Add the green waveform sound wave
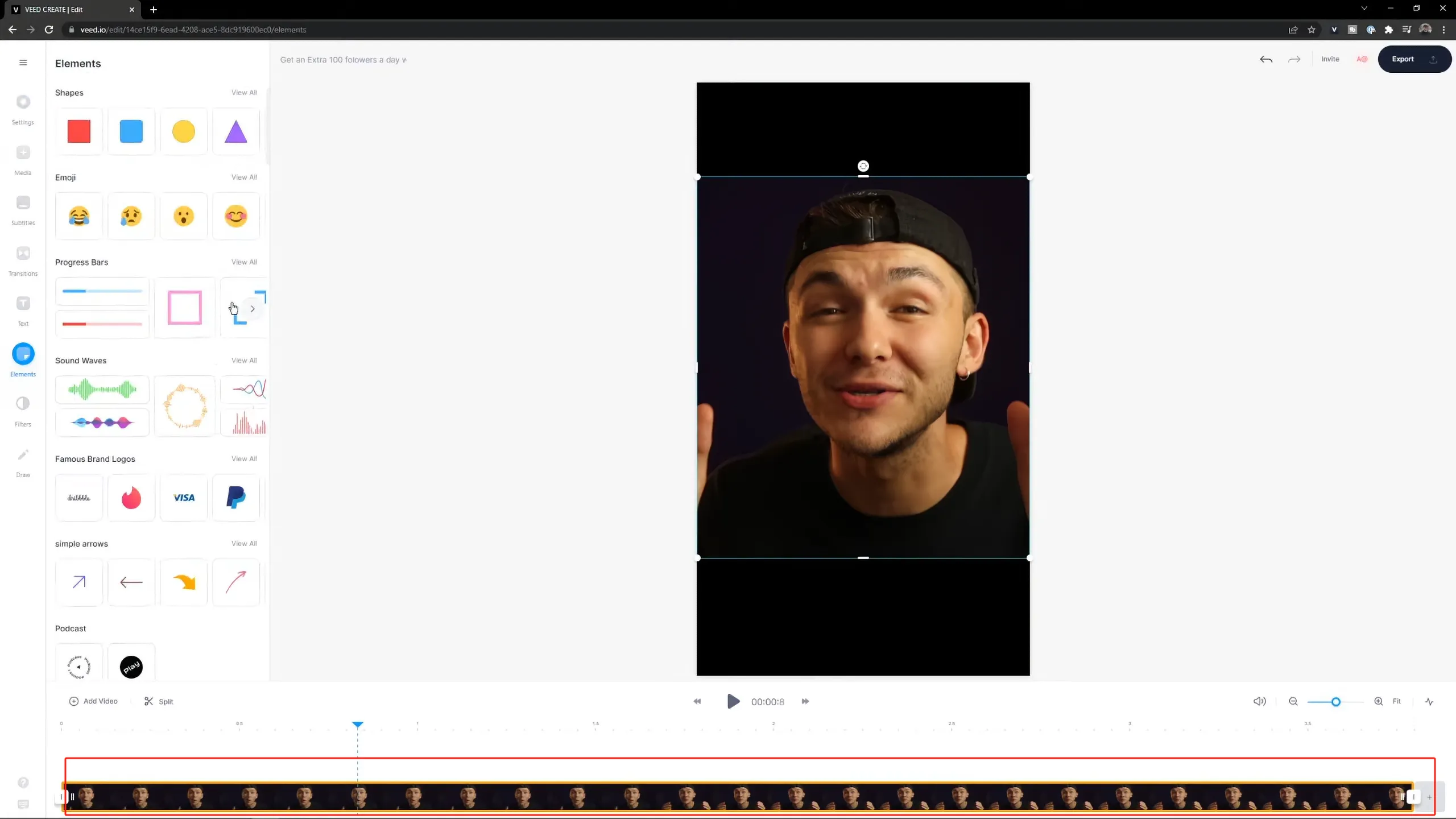This screenshot has height=819, width=1456. (102, 390)
